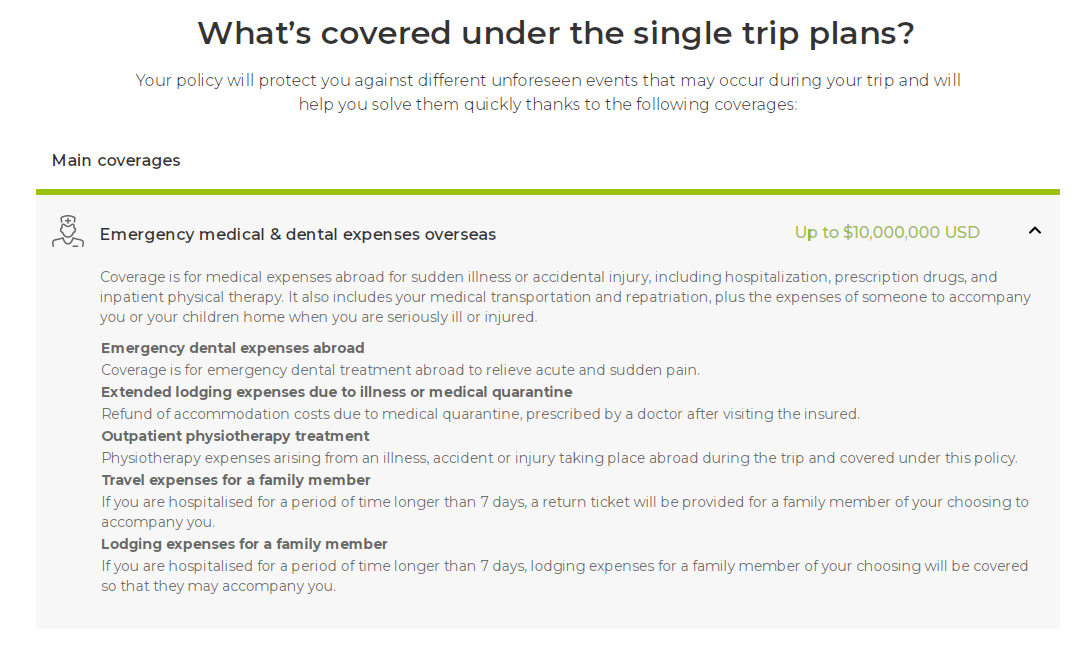Click 'Travel expenses for a family member' subheading
This screenshot has width=1083, height=645.
[x=236, y=480]
